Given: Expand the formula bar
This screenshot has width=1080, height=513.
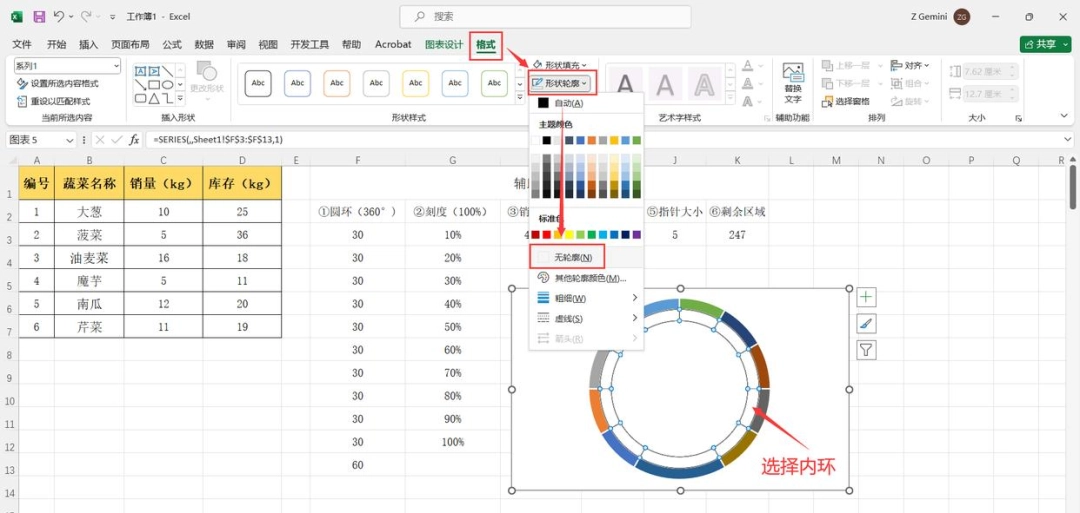Looking at the screenshot, I should point(1067,140).
